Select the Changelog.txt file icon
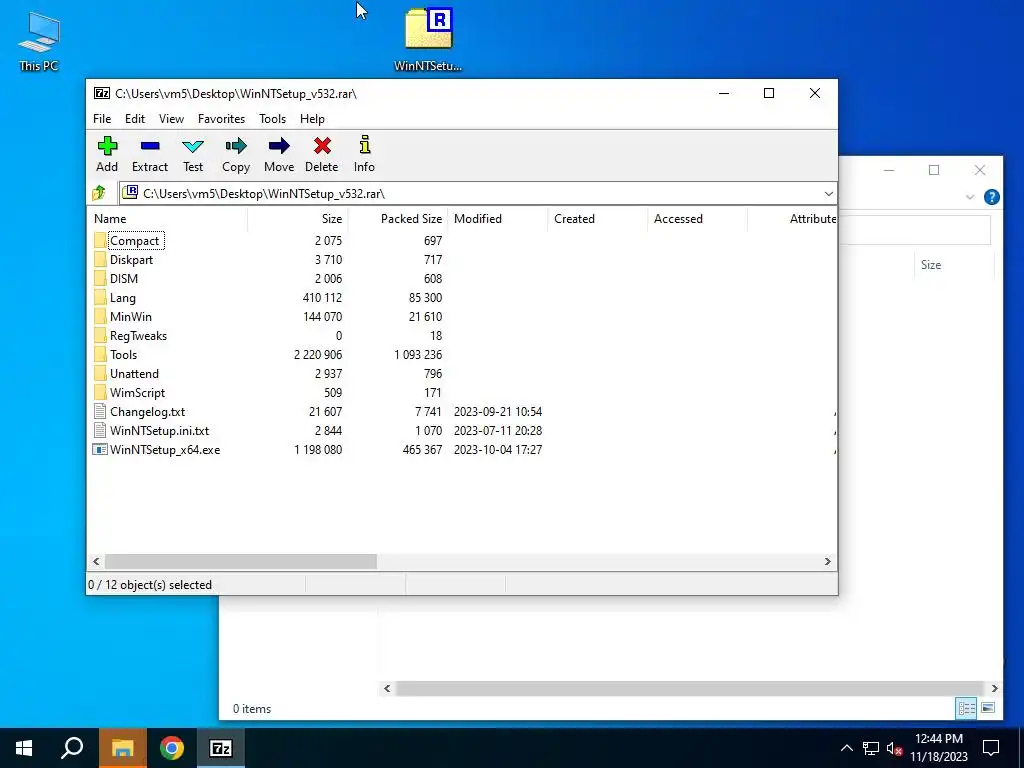This screenshot has width=1024, height=768. tap(100, 411)
